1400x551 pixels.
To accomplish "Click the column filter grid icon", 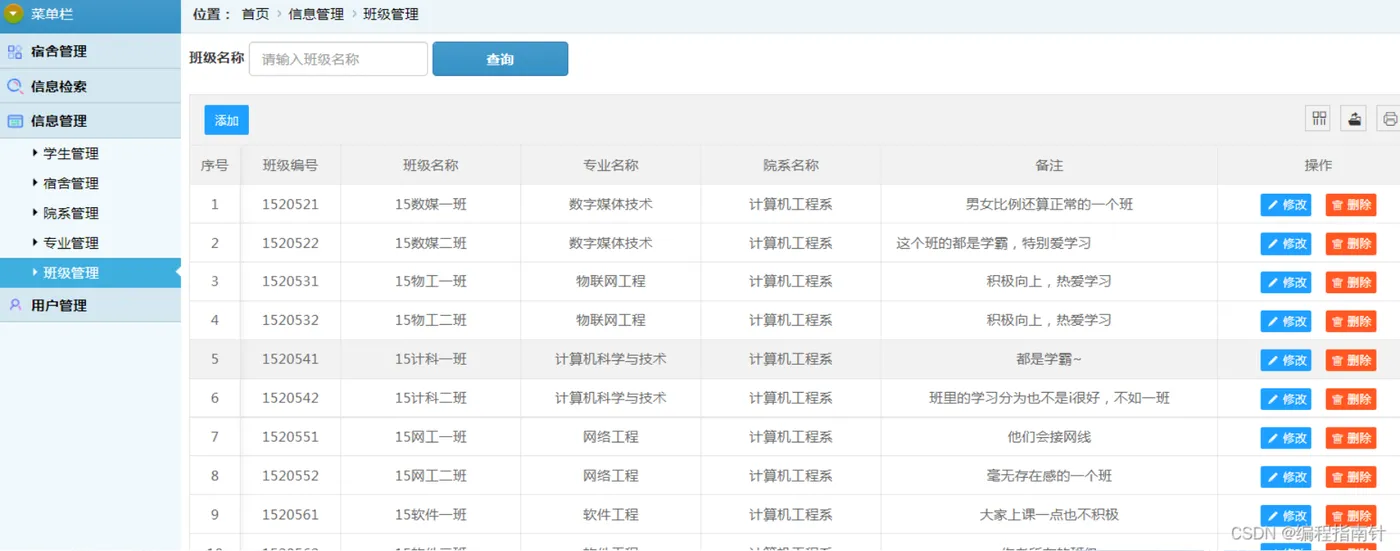I will 1319,119.
